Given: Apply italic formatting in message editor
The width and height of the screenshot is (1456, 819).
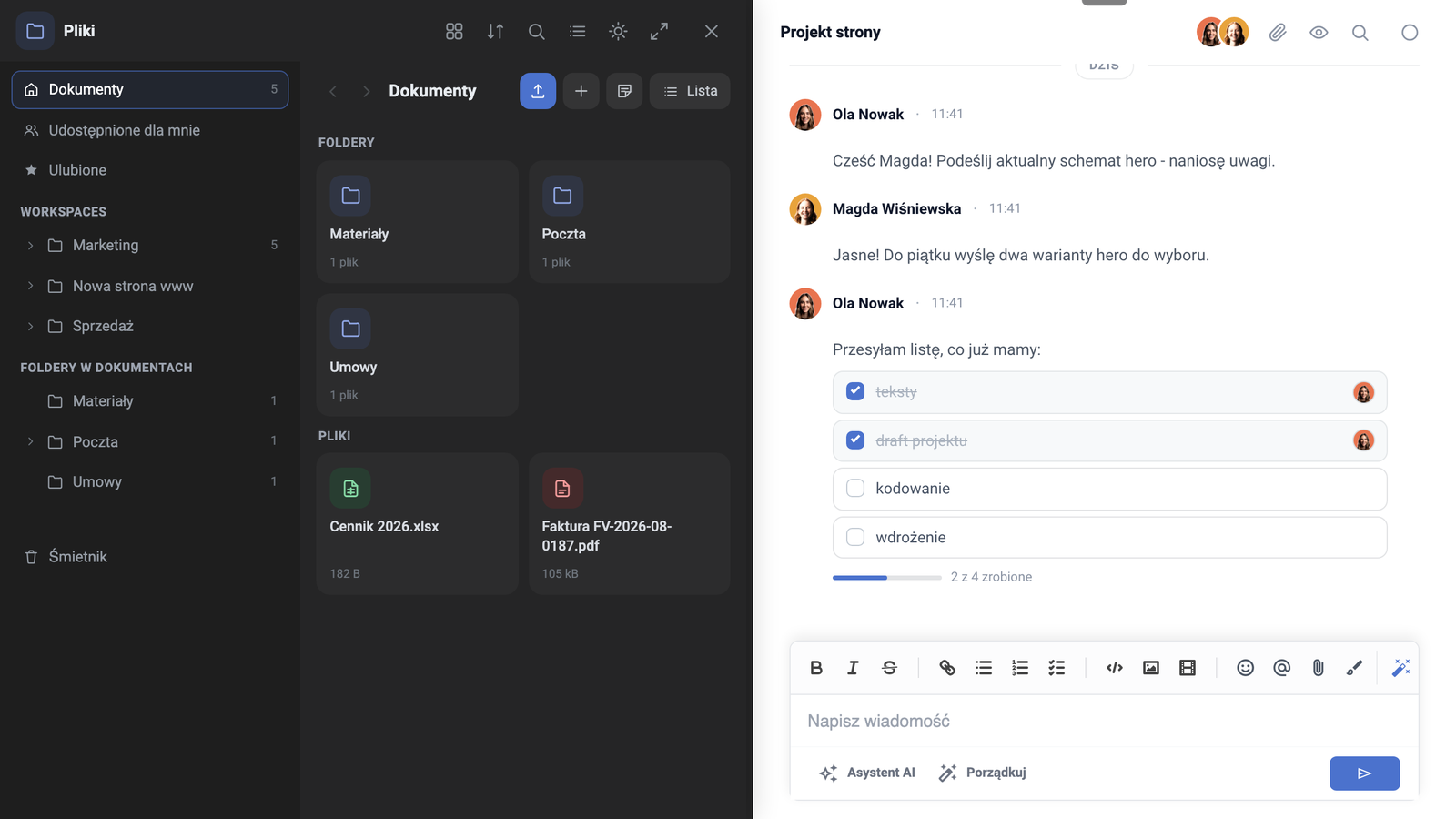Looking at the screenshot, I should click(853, 668).
